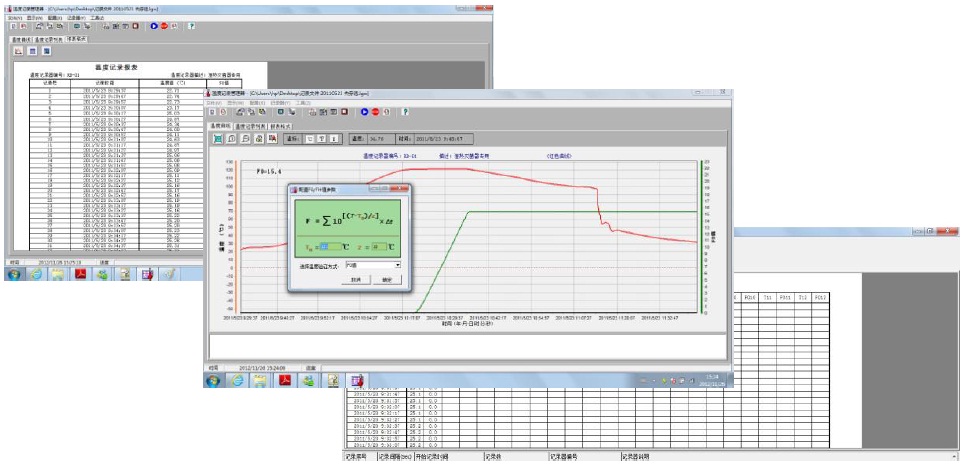Click first icon in back window report toolbar

(18, 50)
